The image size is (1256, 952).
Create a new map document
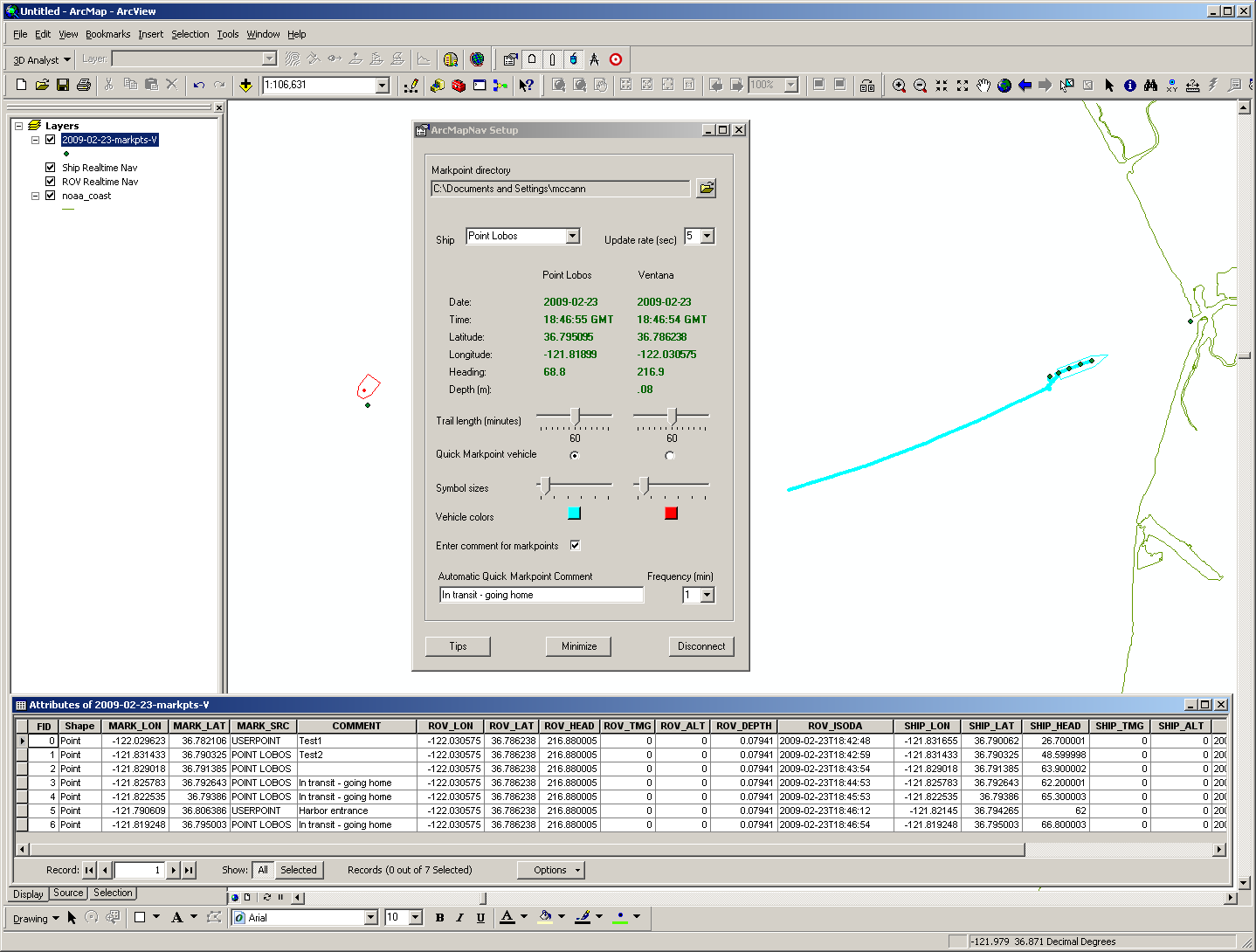[x=21, y=85]
